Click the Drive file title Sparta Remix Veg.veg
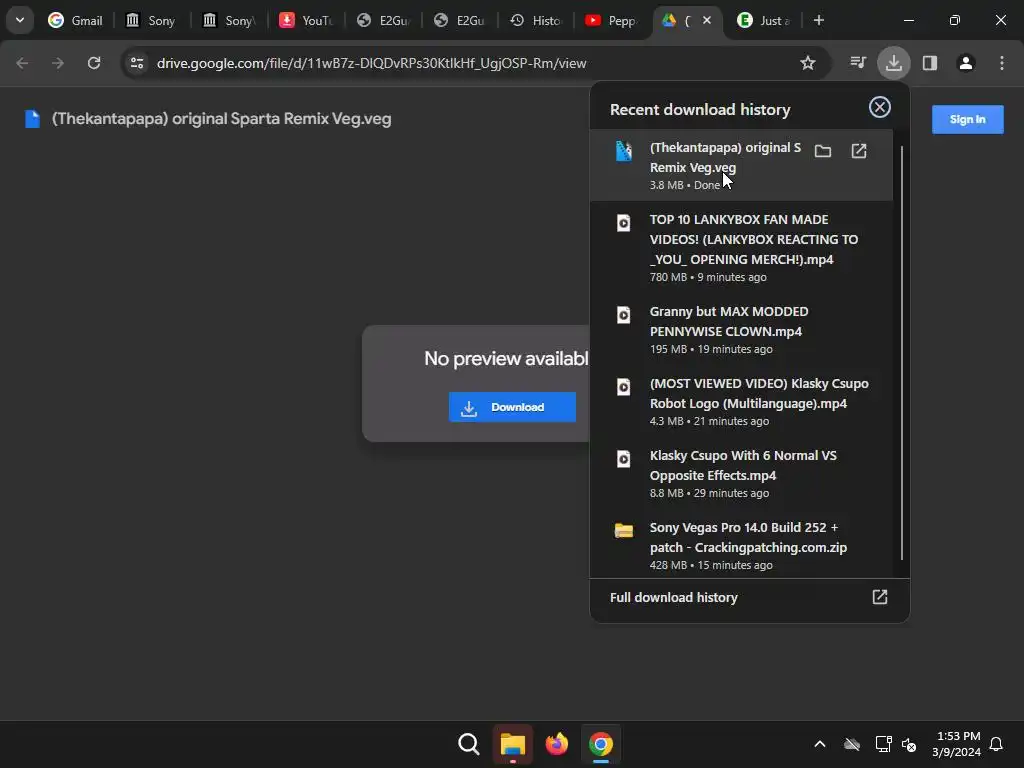Screen dimensions: 1024x768 tap(221, 119)
